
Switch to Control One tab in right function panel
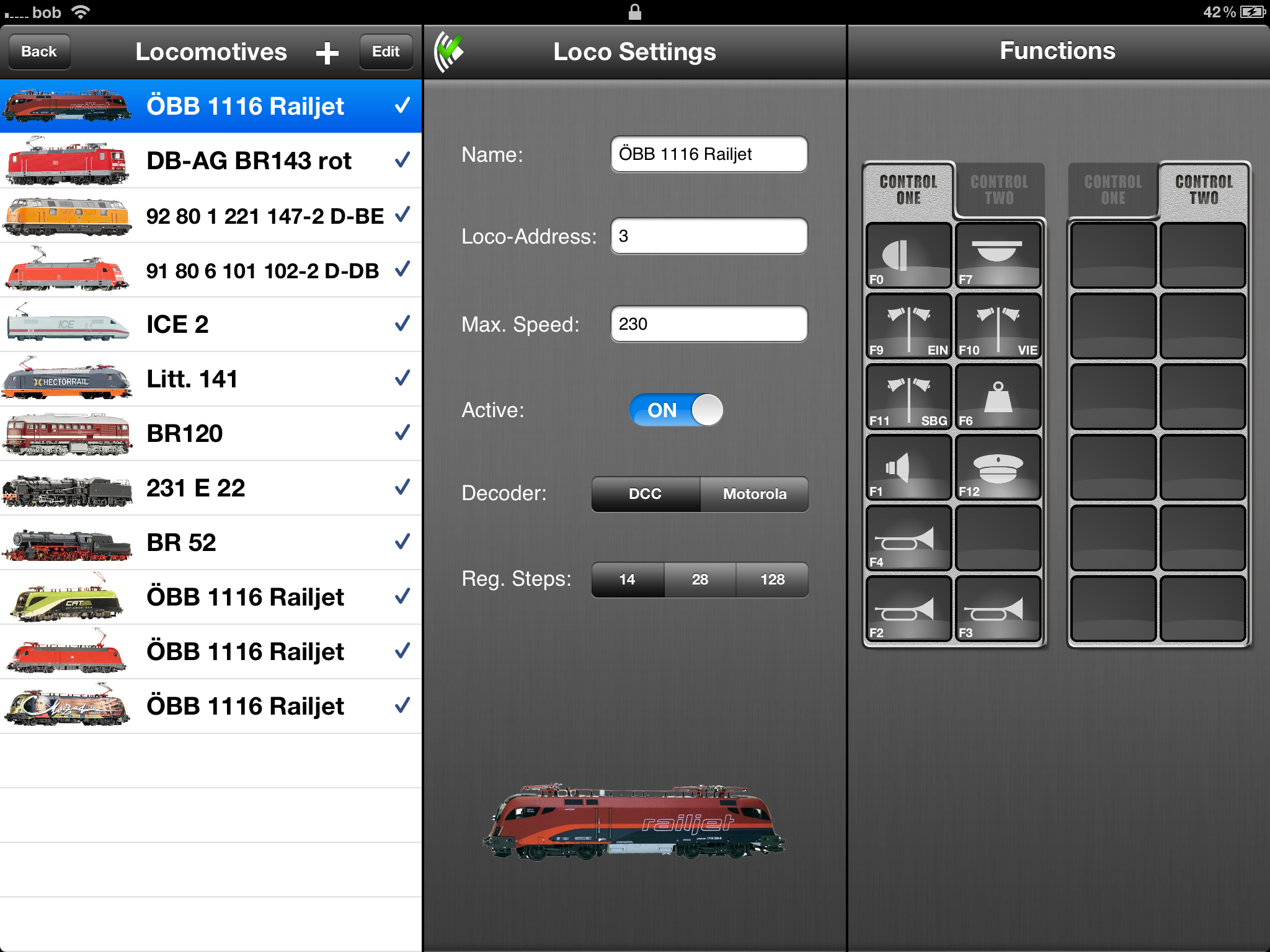pos(1113,190)
